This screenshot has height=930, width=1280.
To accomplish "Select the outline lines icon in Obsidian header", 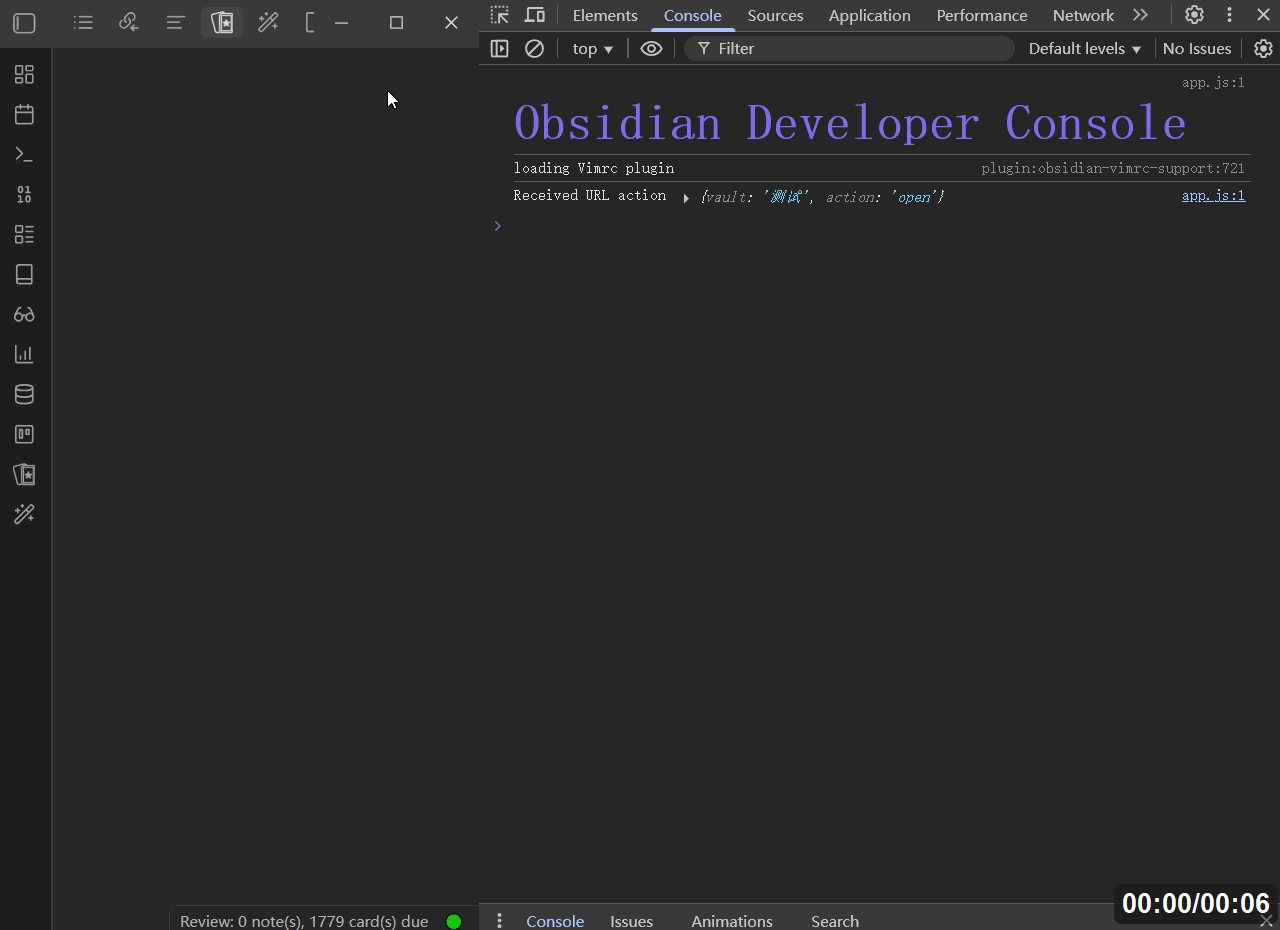I will pos(175,22).
